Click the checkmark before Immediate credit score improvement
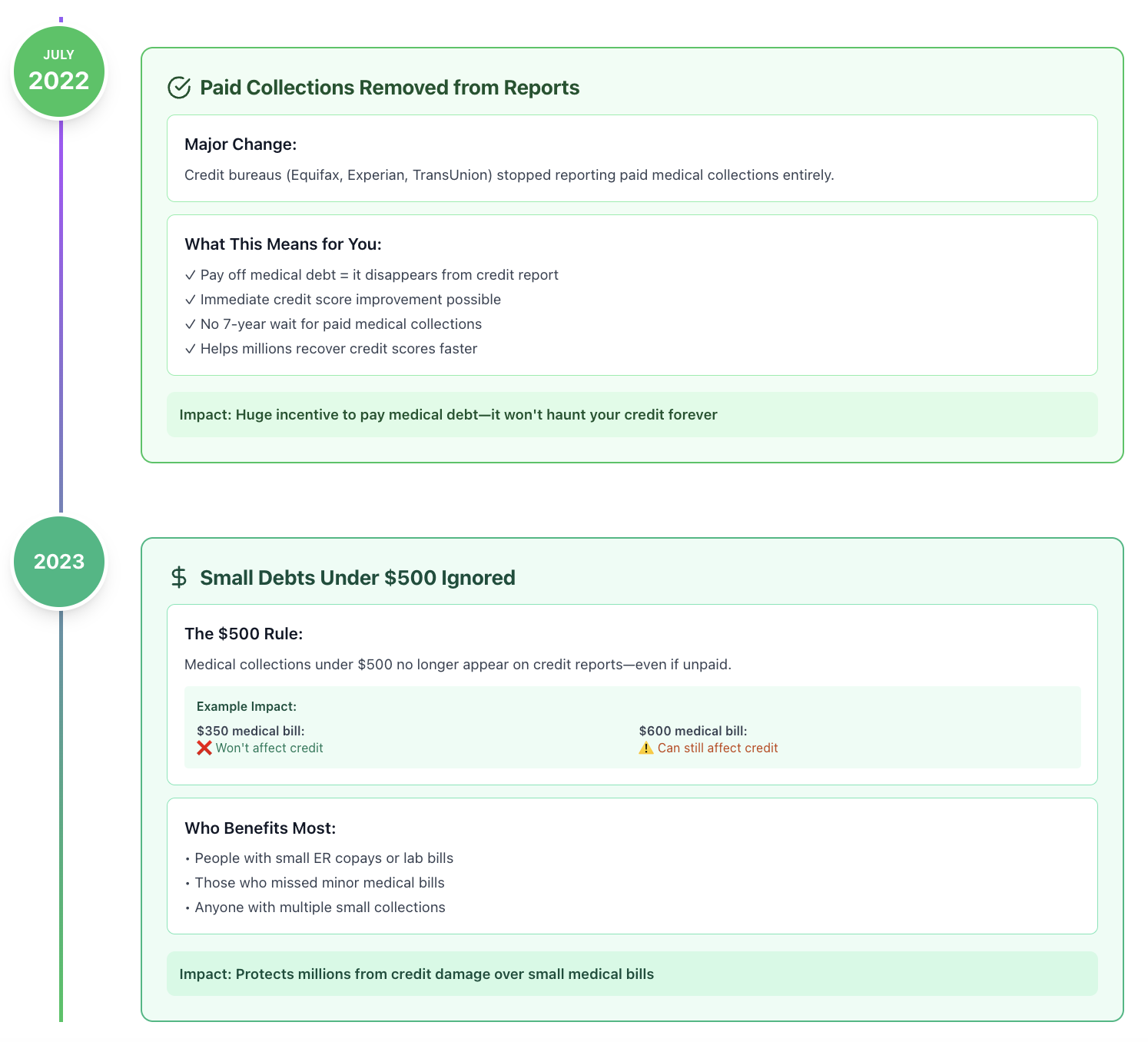 pyautogui.click(x=191, y=300)
